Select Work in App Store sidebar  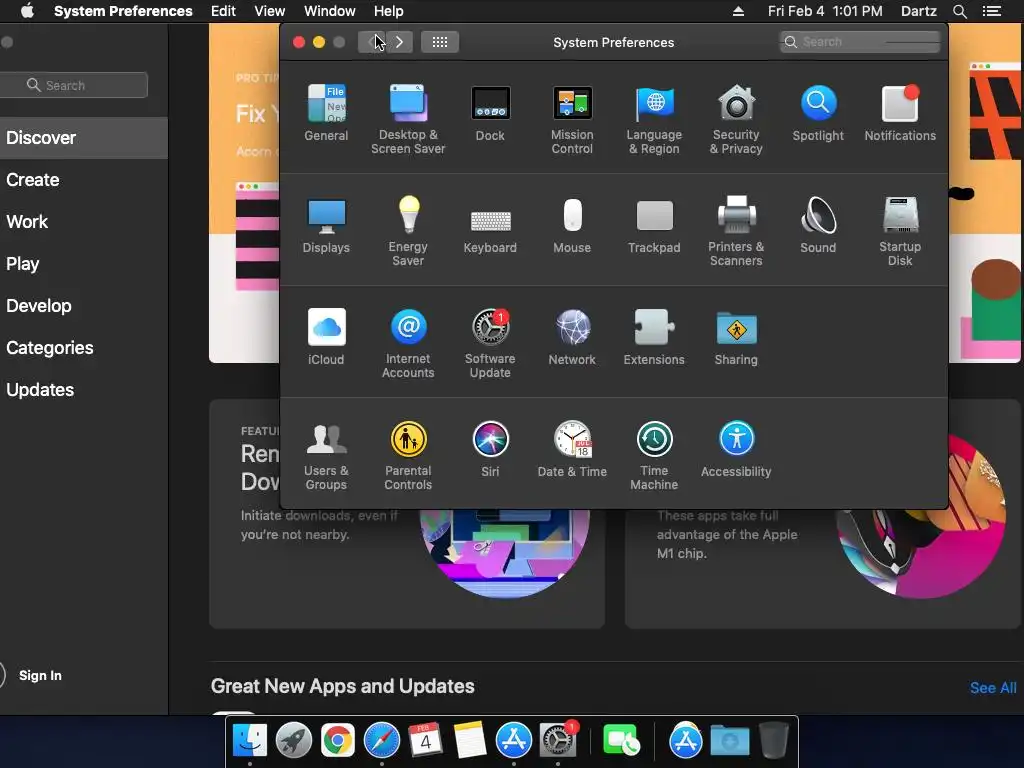click(x=84, y=221)
